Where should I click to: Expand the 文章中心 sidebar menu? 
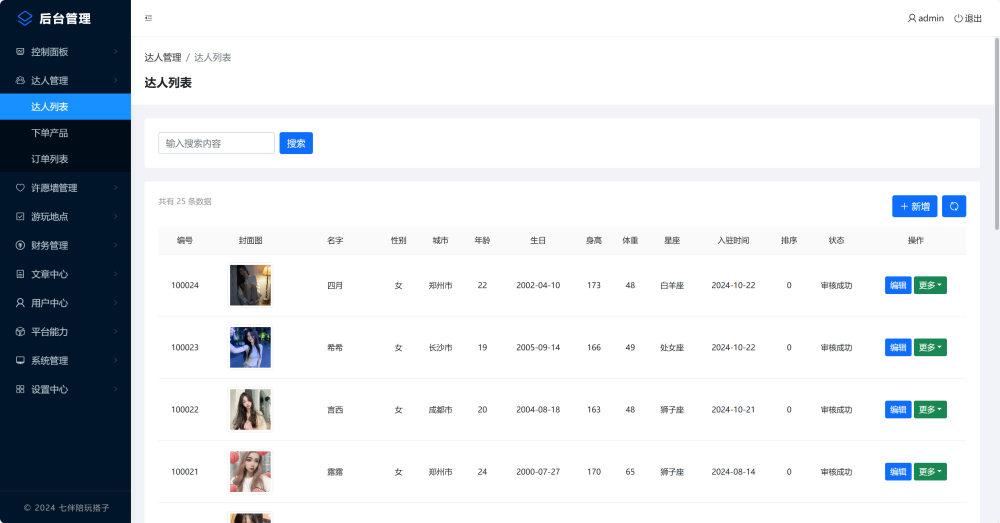tap(65, 274)
